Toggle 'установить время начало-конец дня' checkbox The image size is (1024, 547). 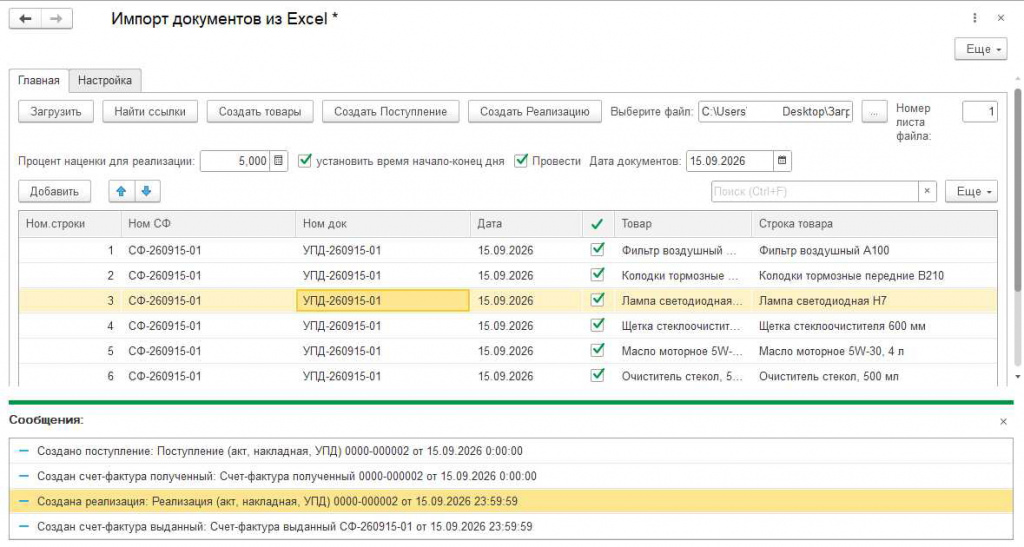click(304, 161)
